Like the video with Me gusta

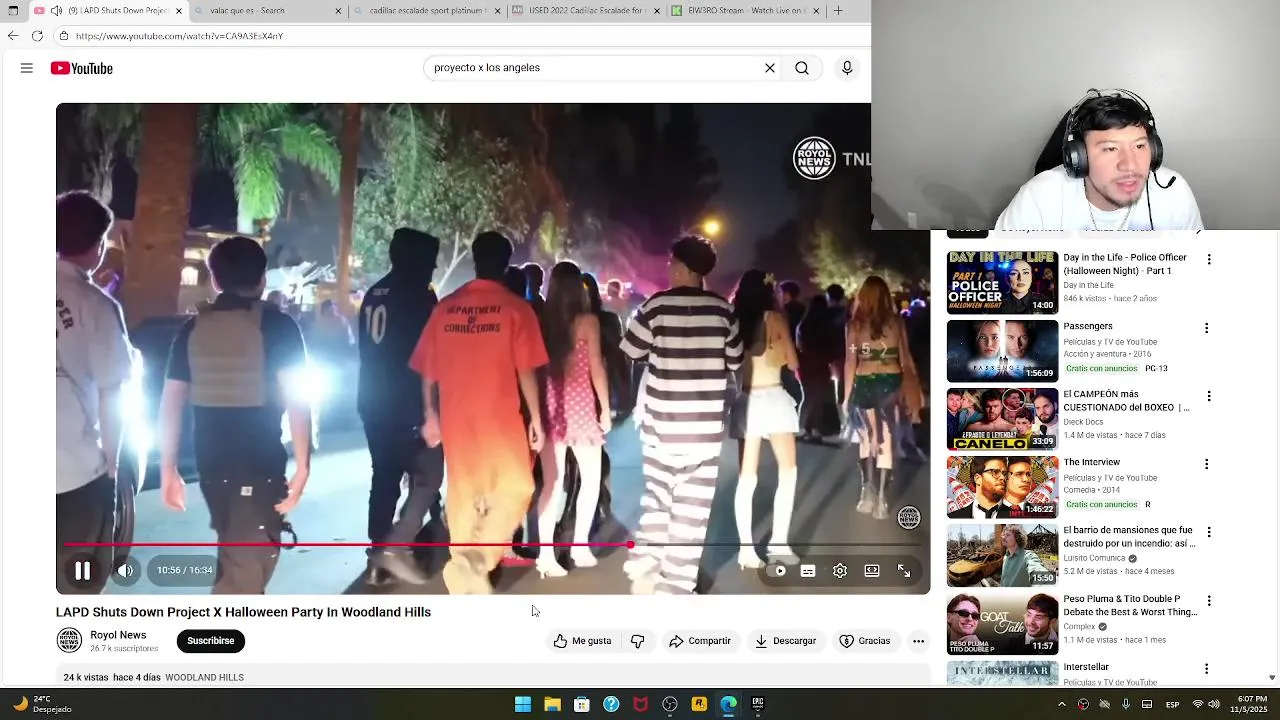pos(583,641)
